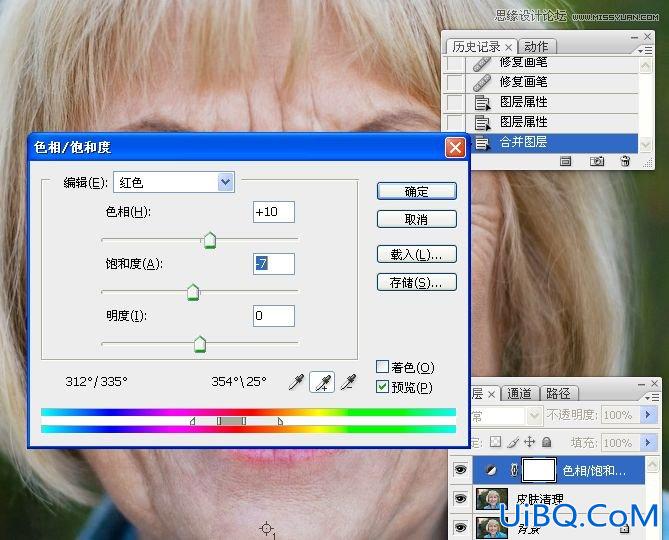This screenshot has width=669, height=540.
Task: Open the 填充 fill slider arrow
Action: point(649,443)
